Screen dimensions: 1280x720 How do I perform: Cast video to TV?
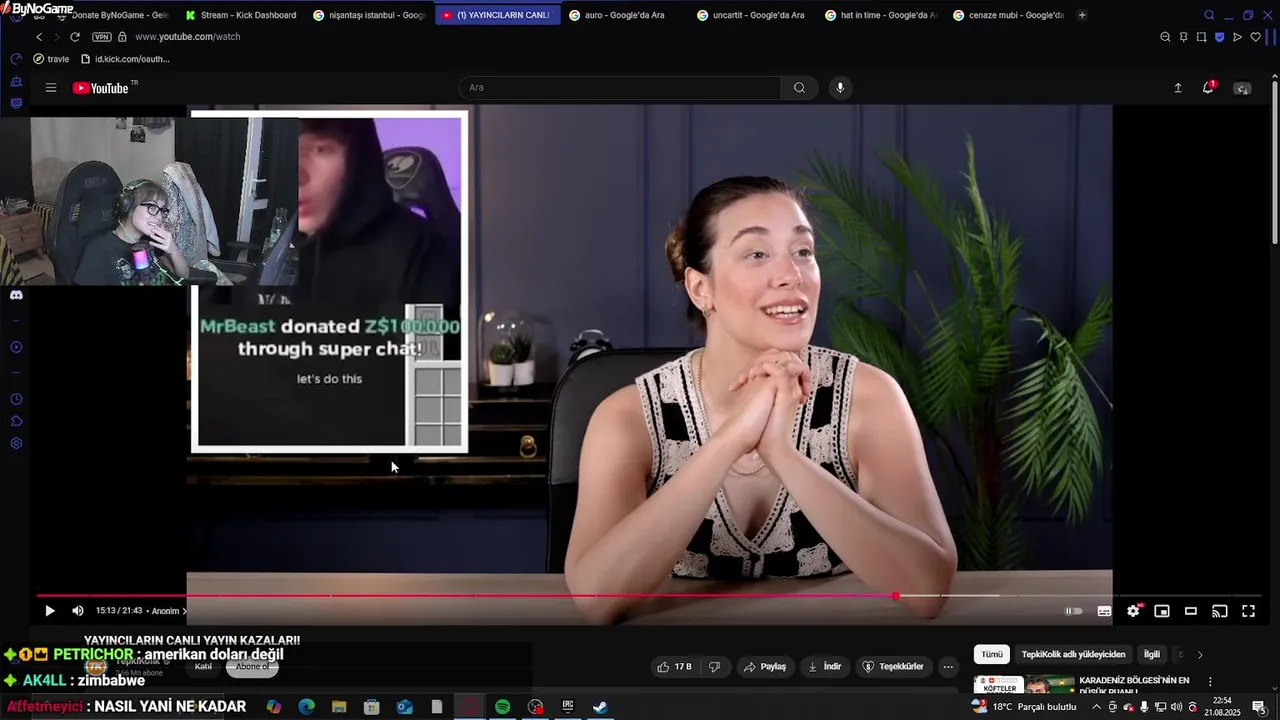point(1220,611)
